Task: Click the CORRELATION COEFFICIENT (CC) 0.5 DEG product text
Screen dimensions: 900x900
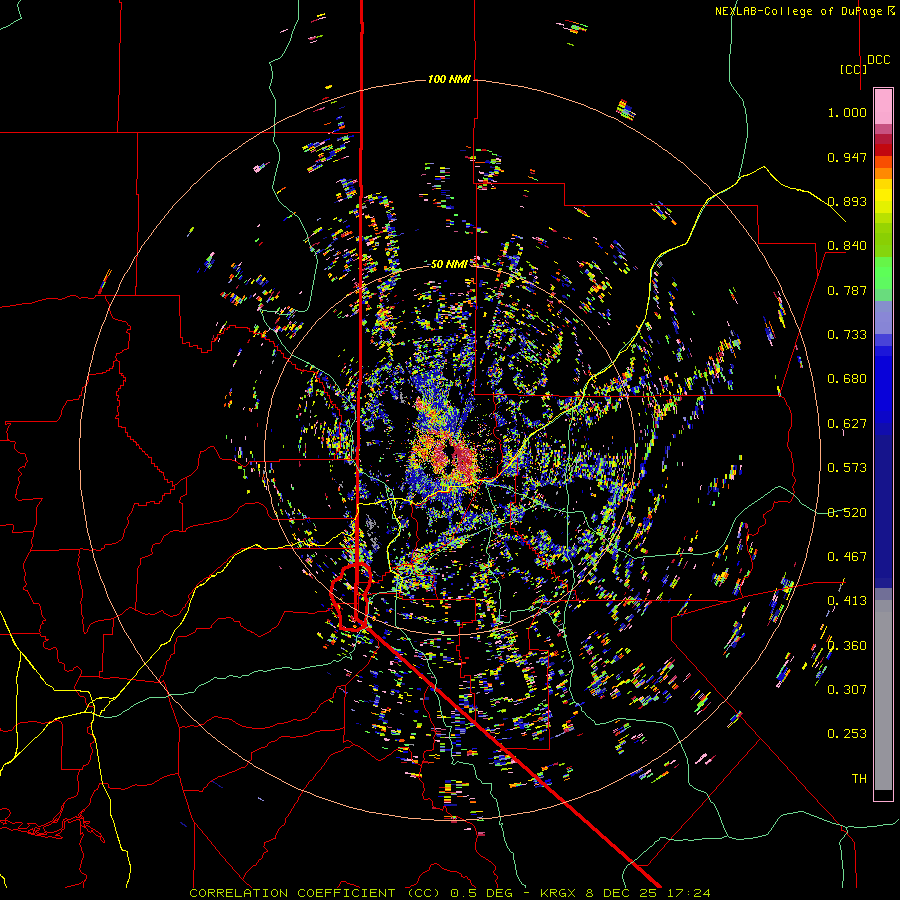Action: point(352,893)
